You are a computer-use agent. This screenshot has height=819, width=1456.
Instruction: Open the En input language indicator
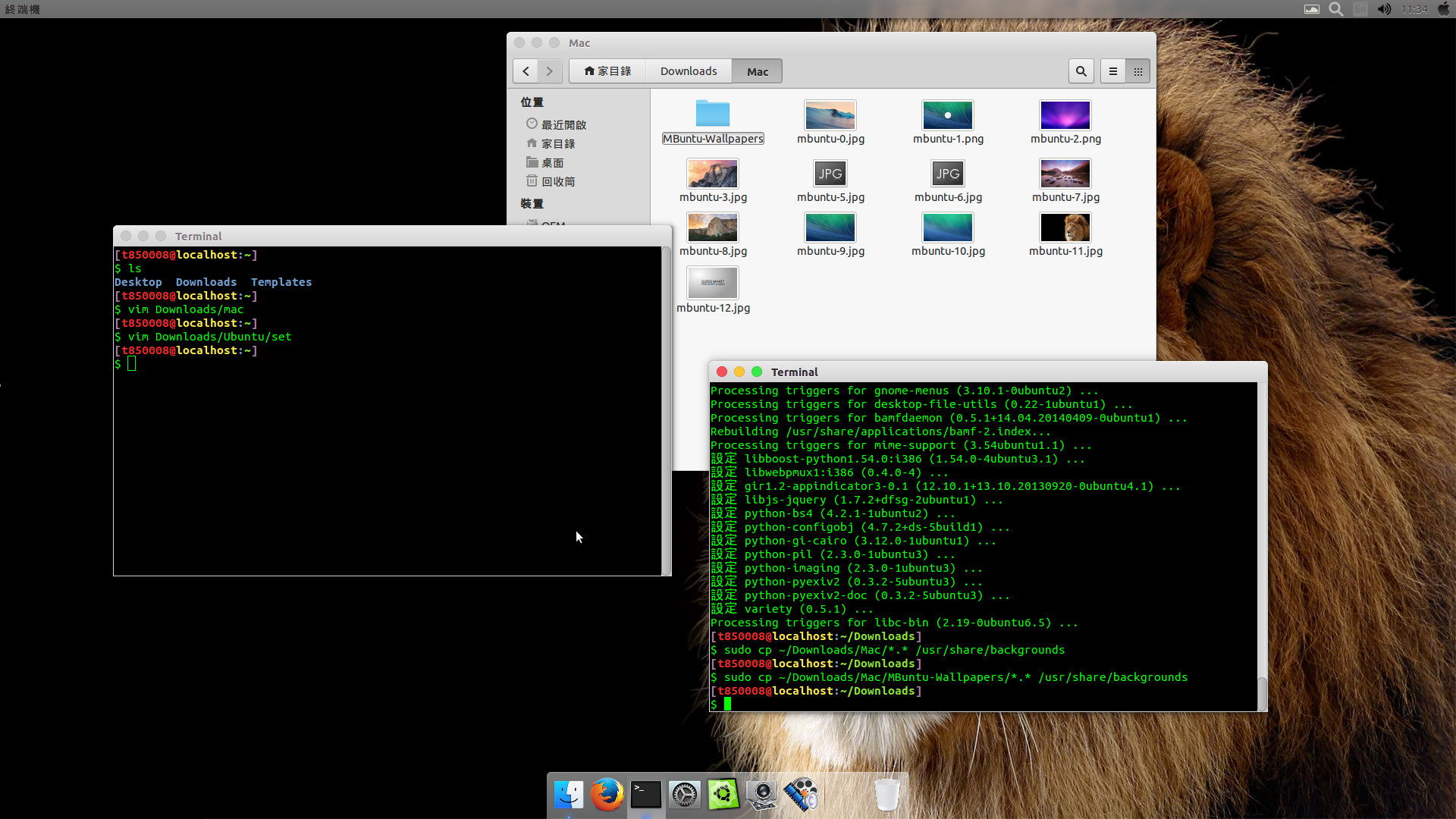point(1360,9)
